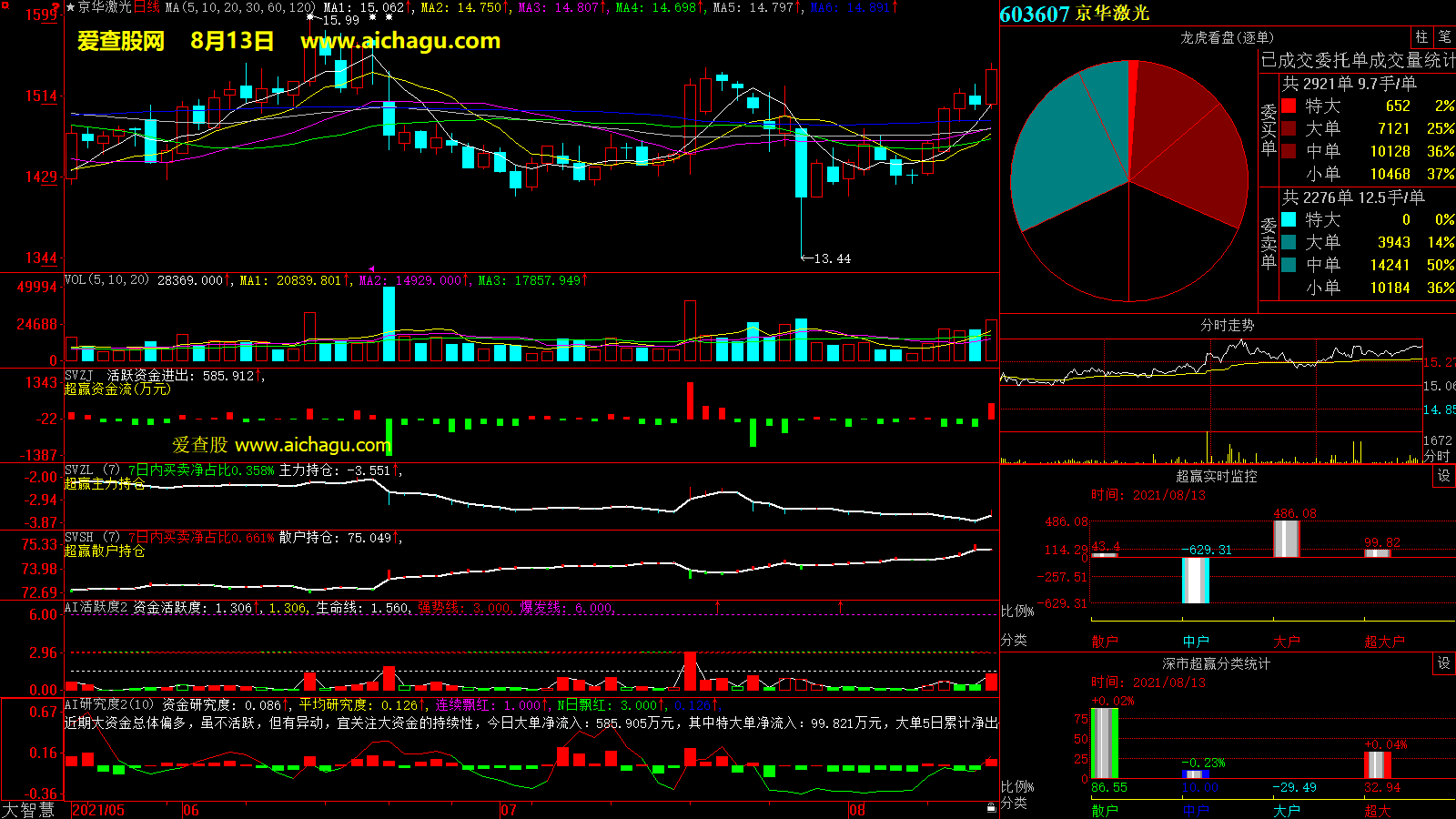Jump to the 2021/05 date marker on timeline
The height and width of the screenshot is (819, 1456).
pyautogui.click(x=98, y=810)
